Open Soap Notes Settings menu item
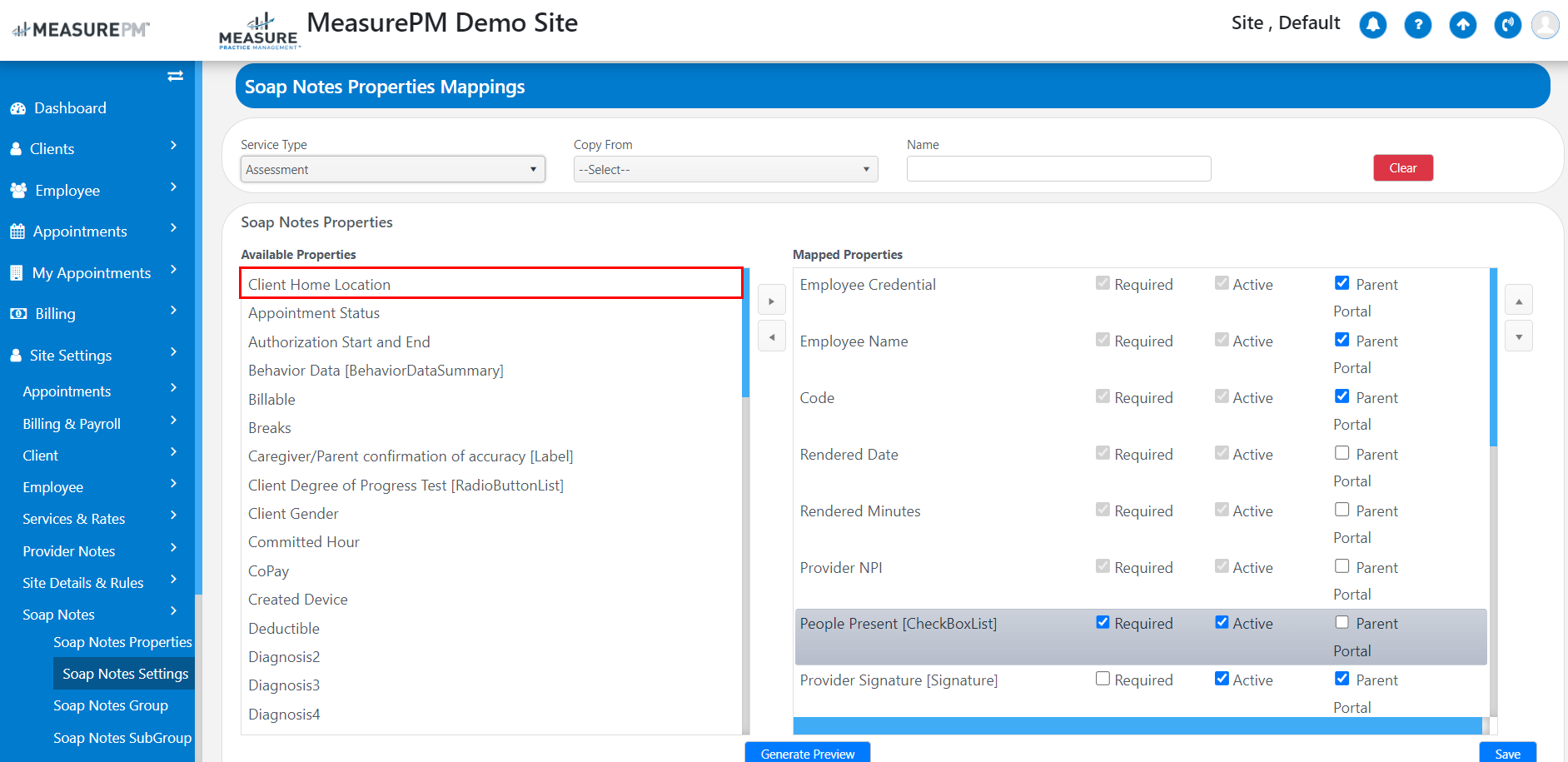This screenshot has height=762, width=1568. (125, 674)
